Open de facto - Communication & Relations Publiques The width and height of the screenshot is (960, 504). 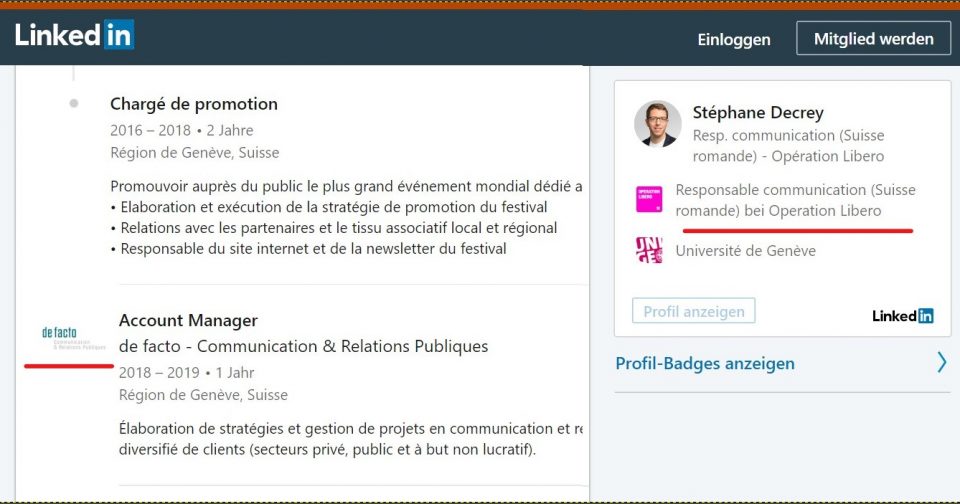(303, 346)
